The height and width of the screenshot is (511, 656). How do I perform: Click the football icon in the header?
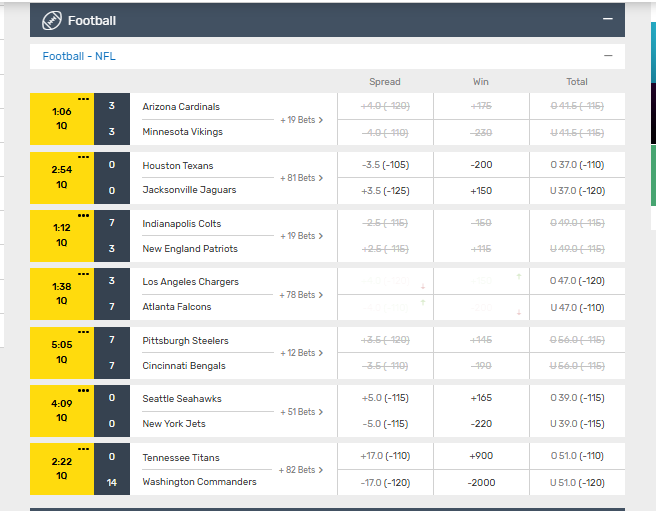[52, 20]
